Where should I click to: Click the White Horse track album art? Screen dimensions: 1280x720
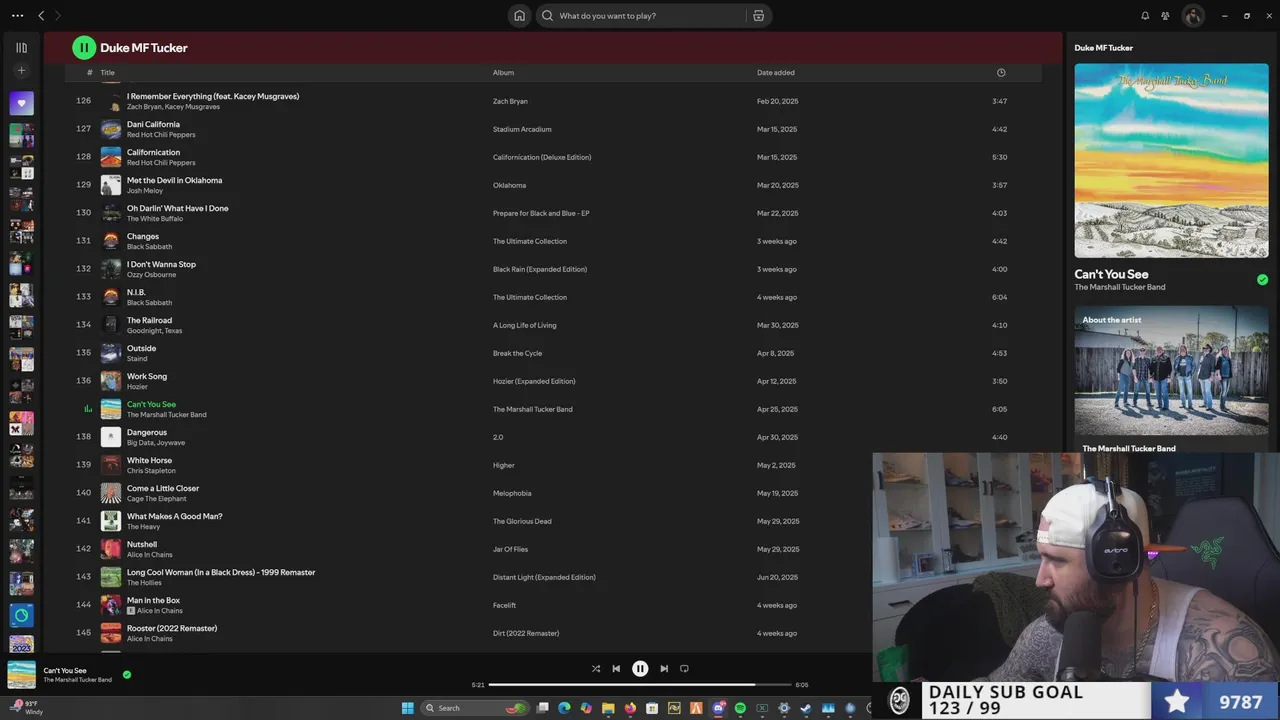111,465
